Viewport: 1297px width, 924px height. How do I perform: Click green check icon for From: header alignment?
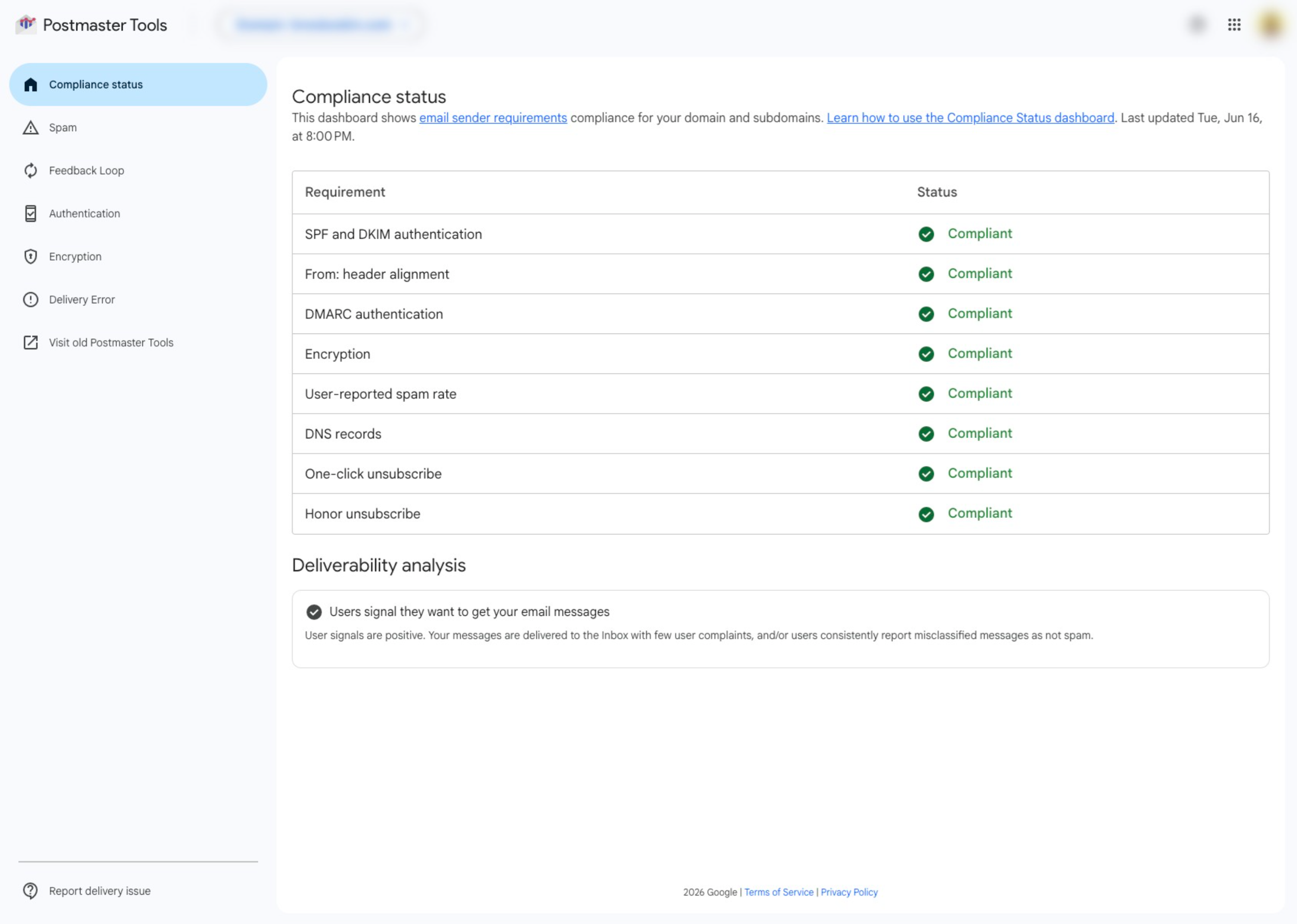pyautogui.click(x=926, y=274)
